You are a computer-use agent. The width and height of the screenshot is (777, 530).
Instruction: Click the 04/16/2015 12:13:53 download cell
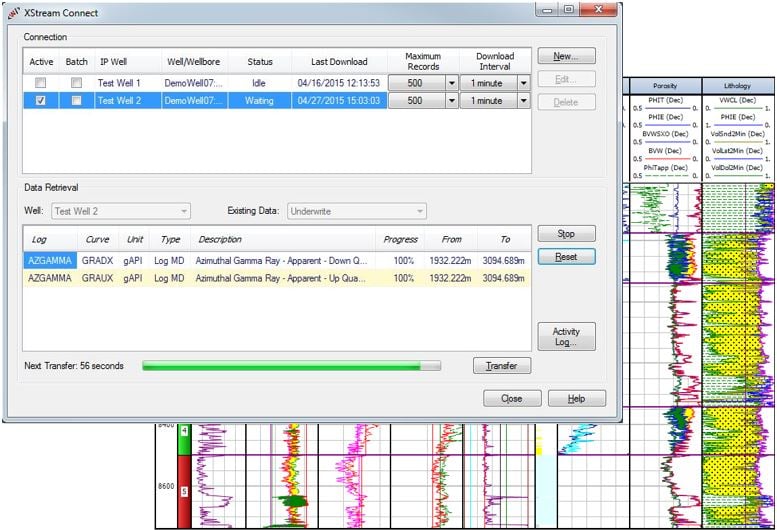339,83
